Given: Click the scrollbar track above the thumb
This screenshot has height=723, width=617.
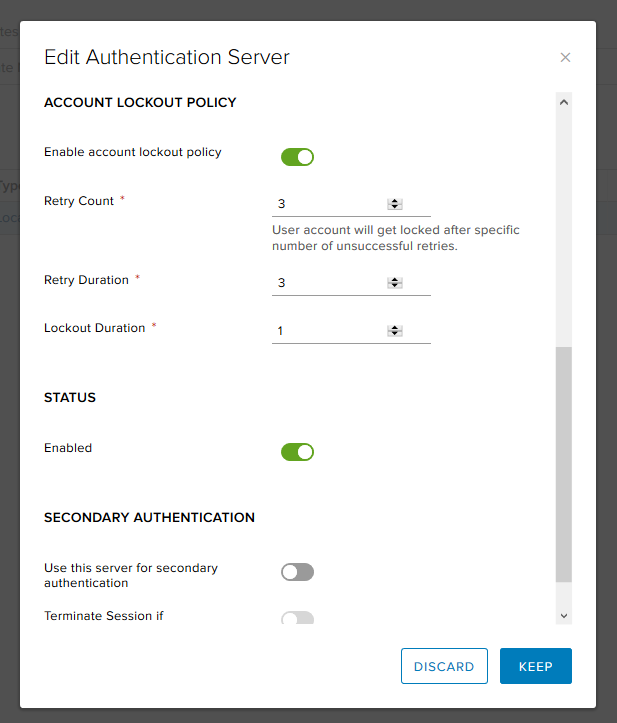Looking at the screenshot, I should point(564,230).
